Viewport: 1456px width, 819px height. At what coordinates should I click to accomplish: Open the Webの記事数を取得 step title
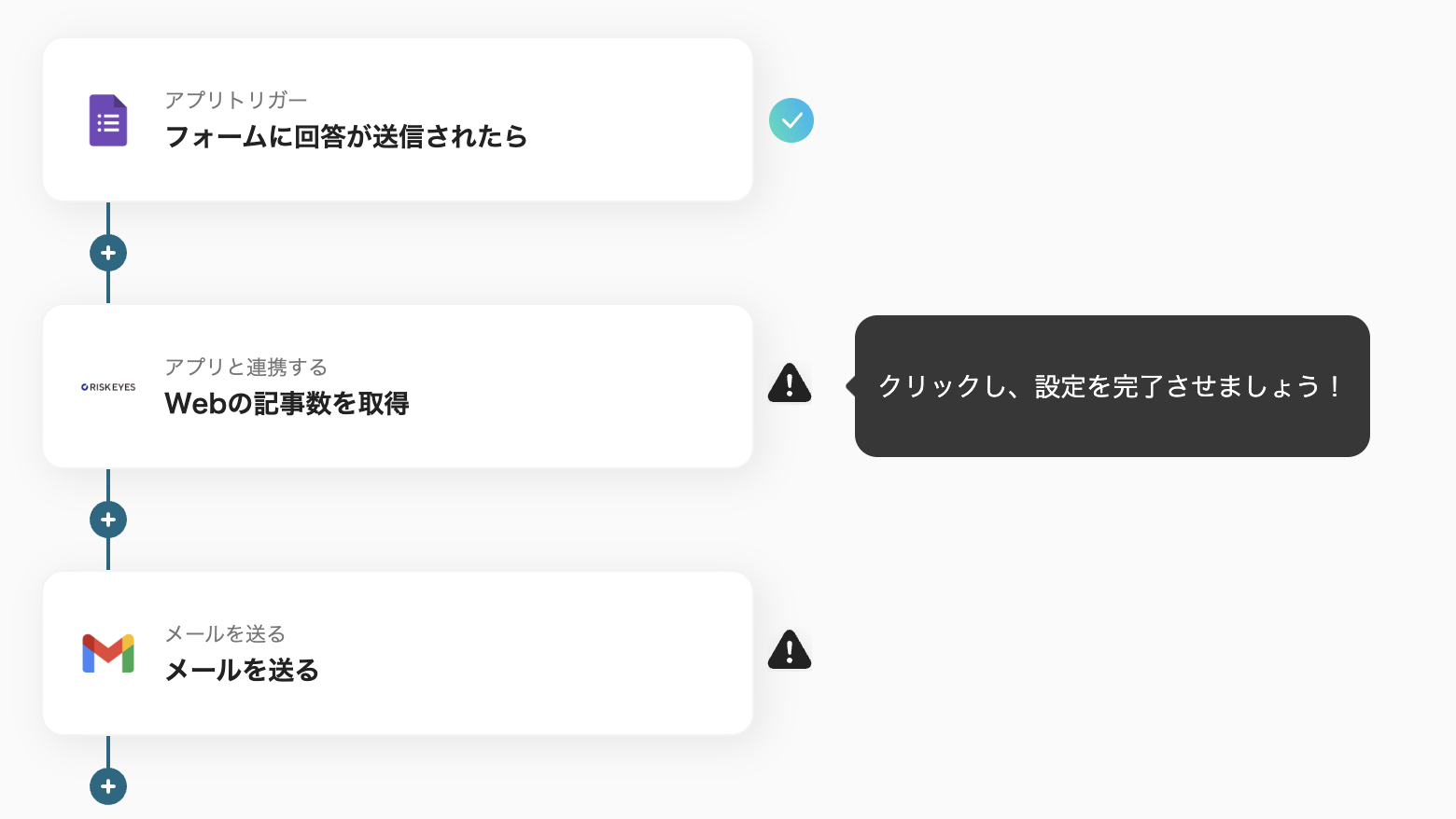287,404
